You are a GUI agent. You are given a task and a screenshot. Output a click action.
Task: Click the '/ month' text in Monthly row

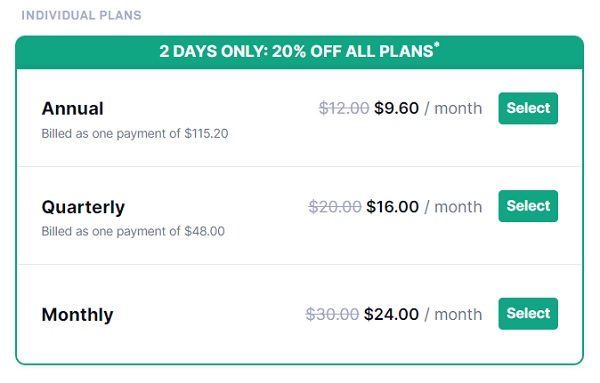pyautogui.click(x=453, y=315)
